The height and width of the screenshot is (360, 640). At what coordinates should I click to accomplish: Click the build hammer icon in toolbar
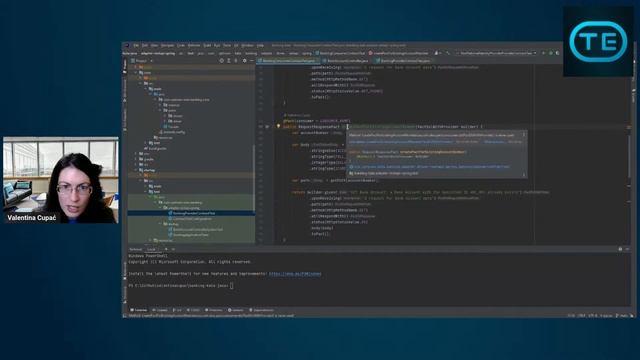(448, 53)
